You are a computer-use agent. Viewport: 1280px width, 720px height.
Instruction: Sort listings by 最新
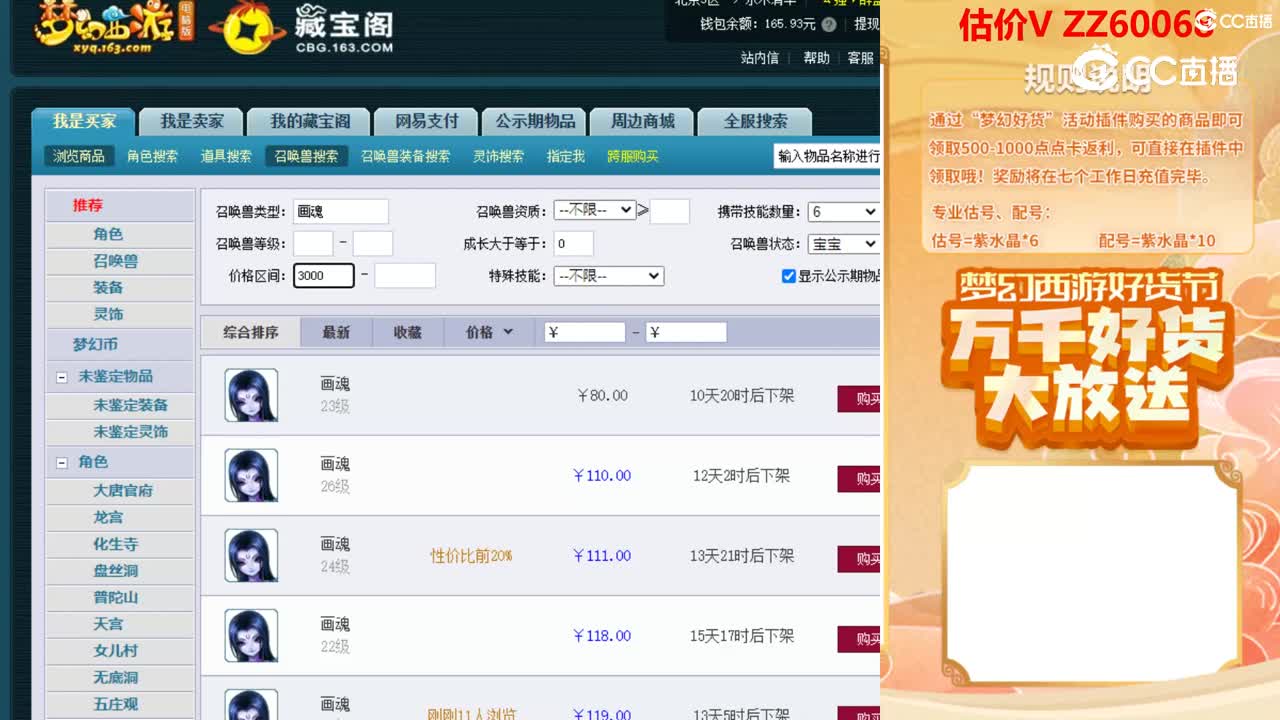336,332
